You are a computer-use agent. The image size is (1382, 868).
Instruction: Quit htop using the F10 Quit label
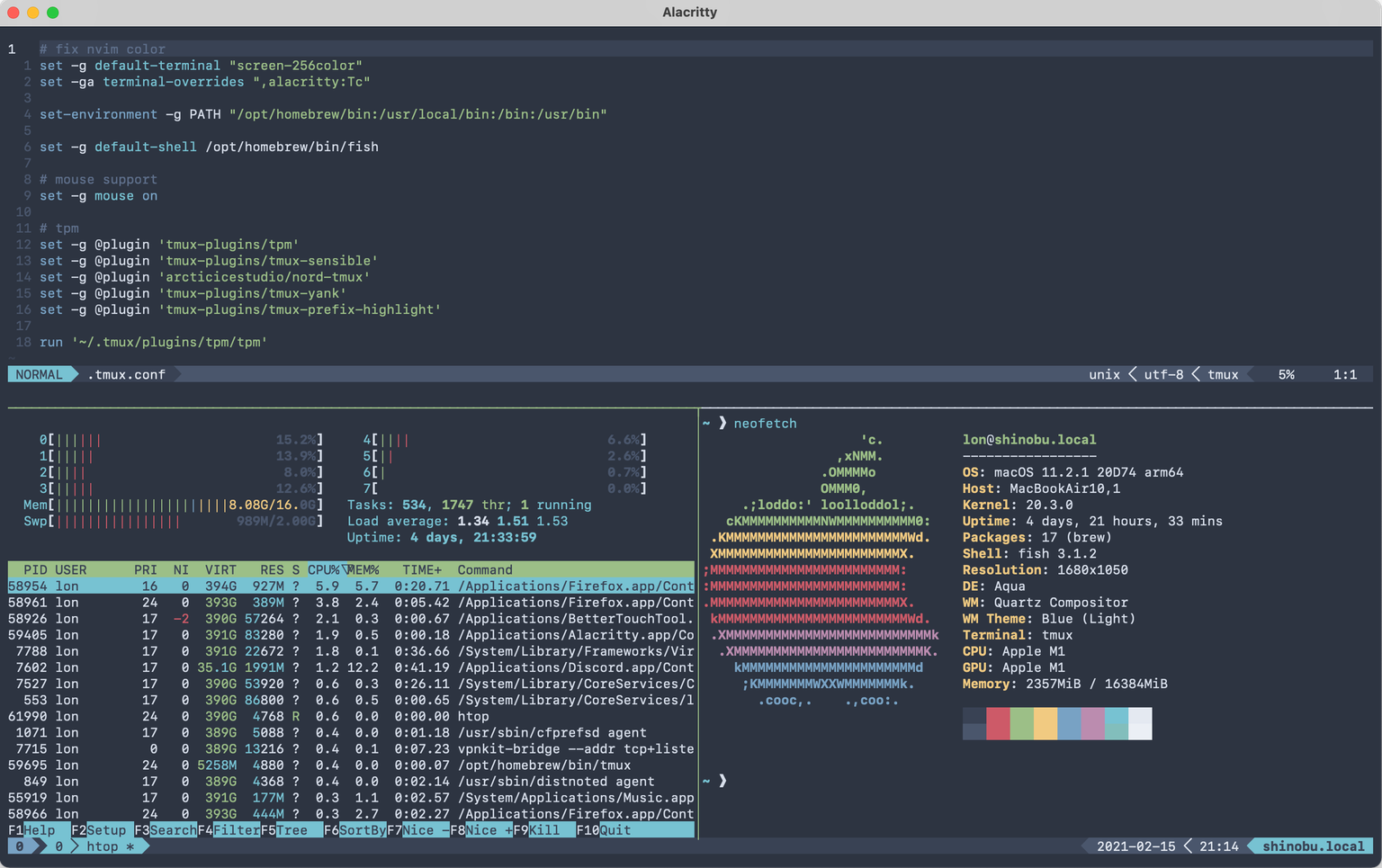(x=615, y=830)
